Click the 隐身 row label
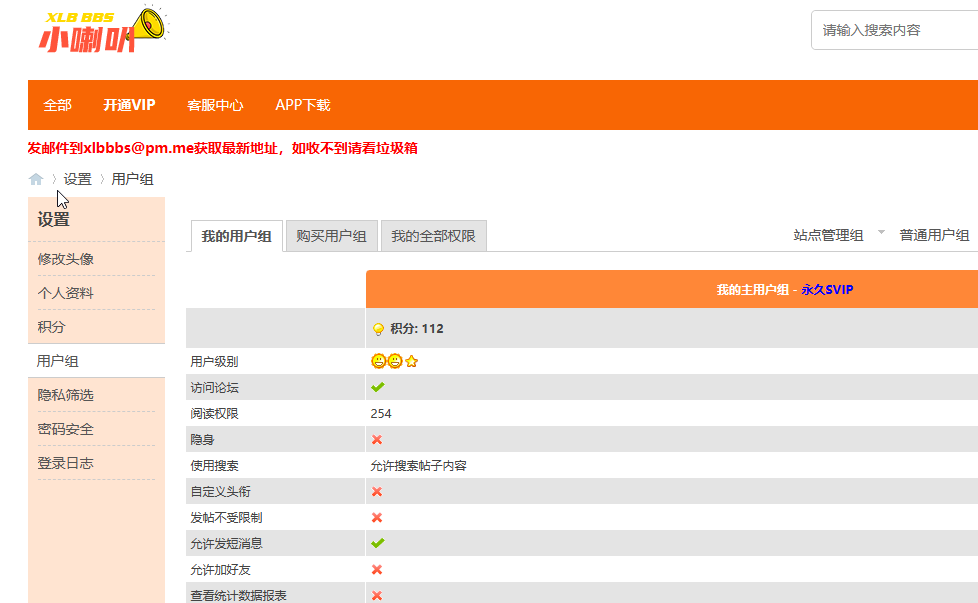This screenshot has width=978, height=603. point(202,440)
